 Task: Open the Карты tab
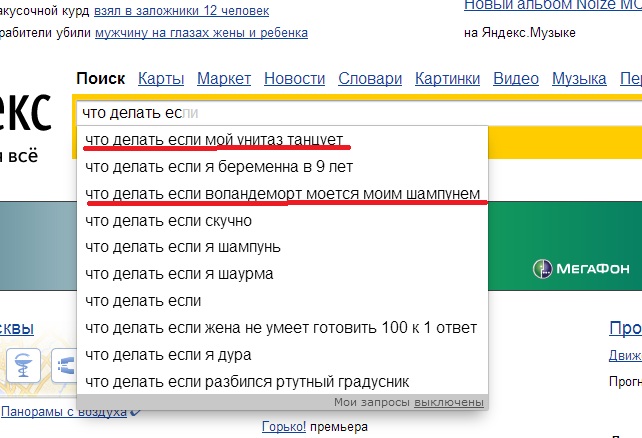tap(161, 78)
